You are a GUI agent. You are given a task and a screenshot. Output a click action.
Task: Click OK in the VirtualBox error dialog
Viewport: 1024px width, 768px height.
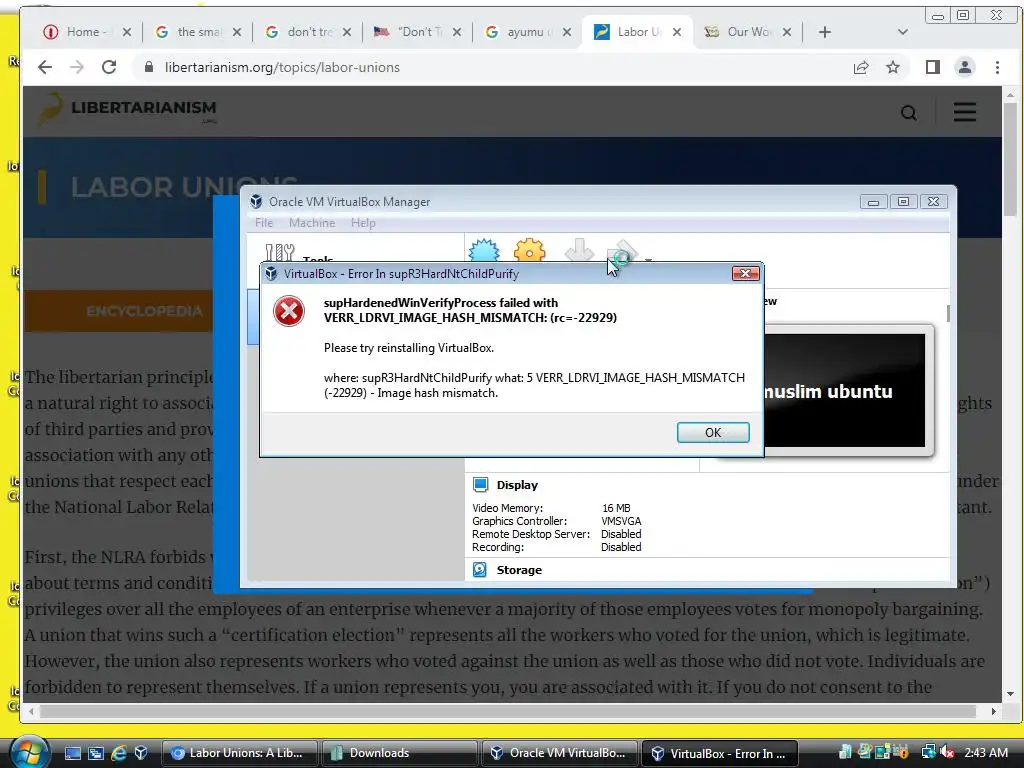[x=713, y=432]
